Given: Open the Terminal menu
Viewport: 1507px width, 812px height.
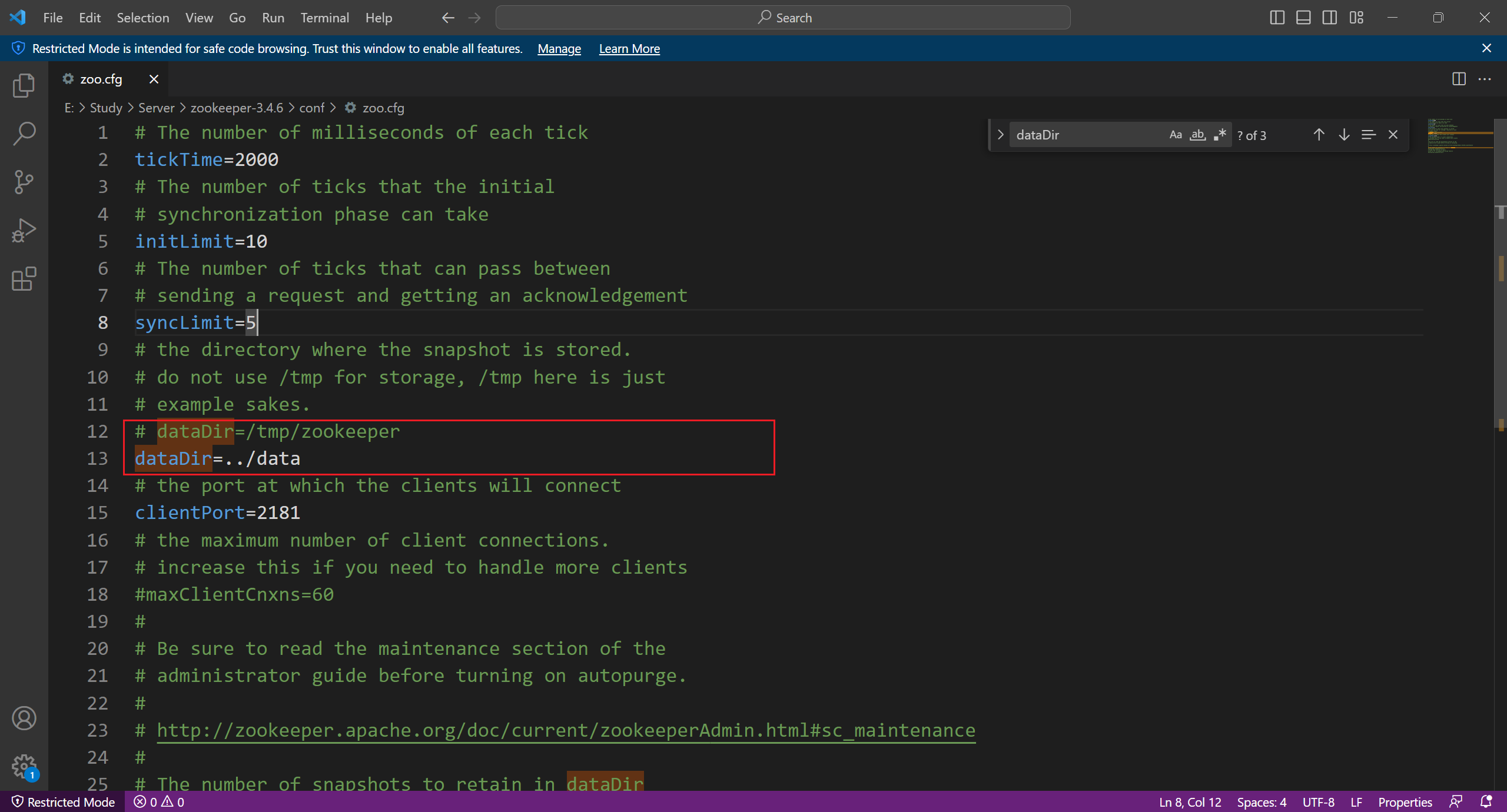Looking at the screenshot, I should 324,18.
